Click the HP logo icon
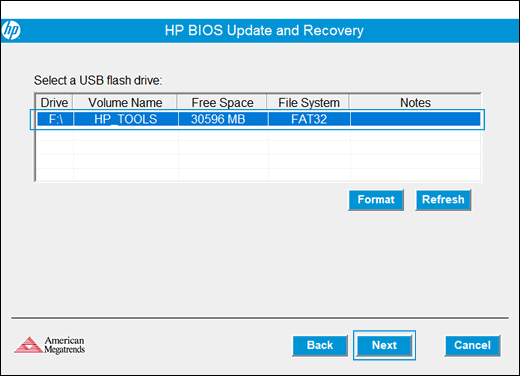520x376 pixels. (x=11, y=31)
